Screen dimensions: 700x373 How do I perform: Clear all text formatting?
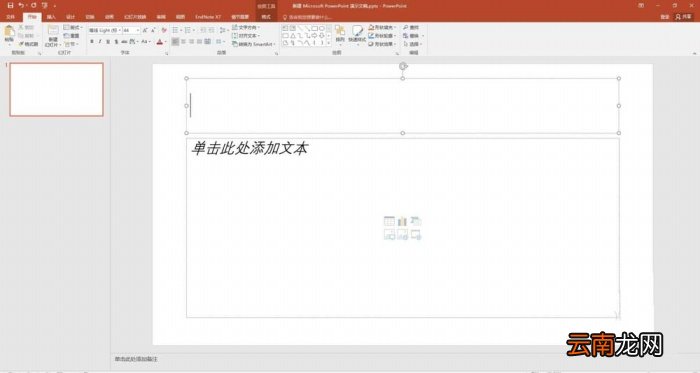tap(164, 30)
